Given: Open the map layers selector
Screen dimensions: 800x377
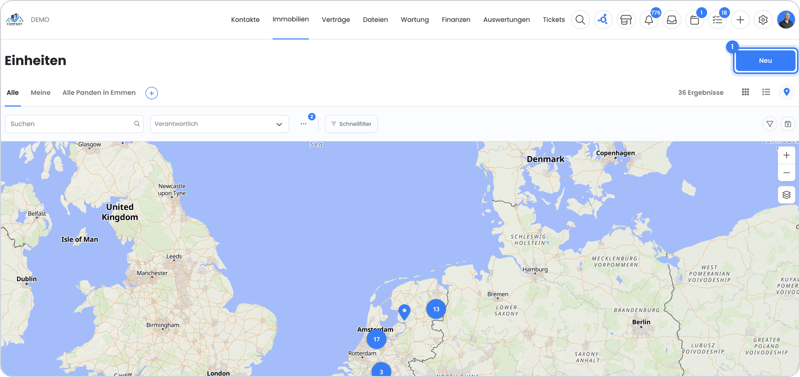Looking at the screenshot, I should tap(786, 194).
